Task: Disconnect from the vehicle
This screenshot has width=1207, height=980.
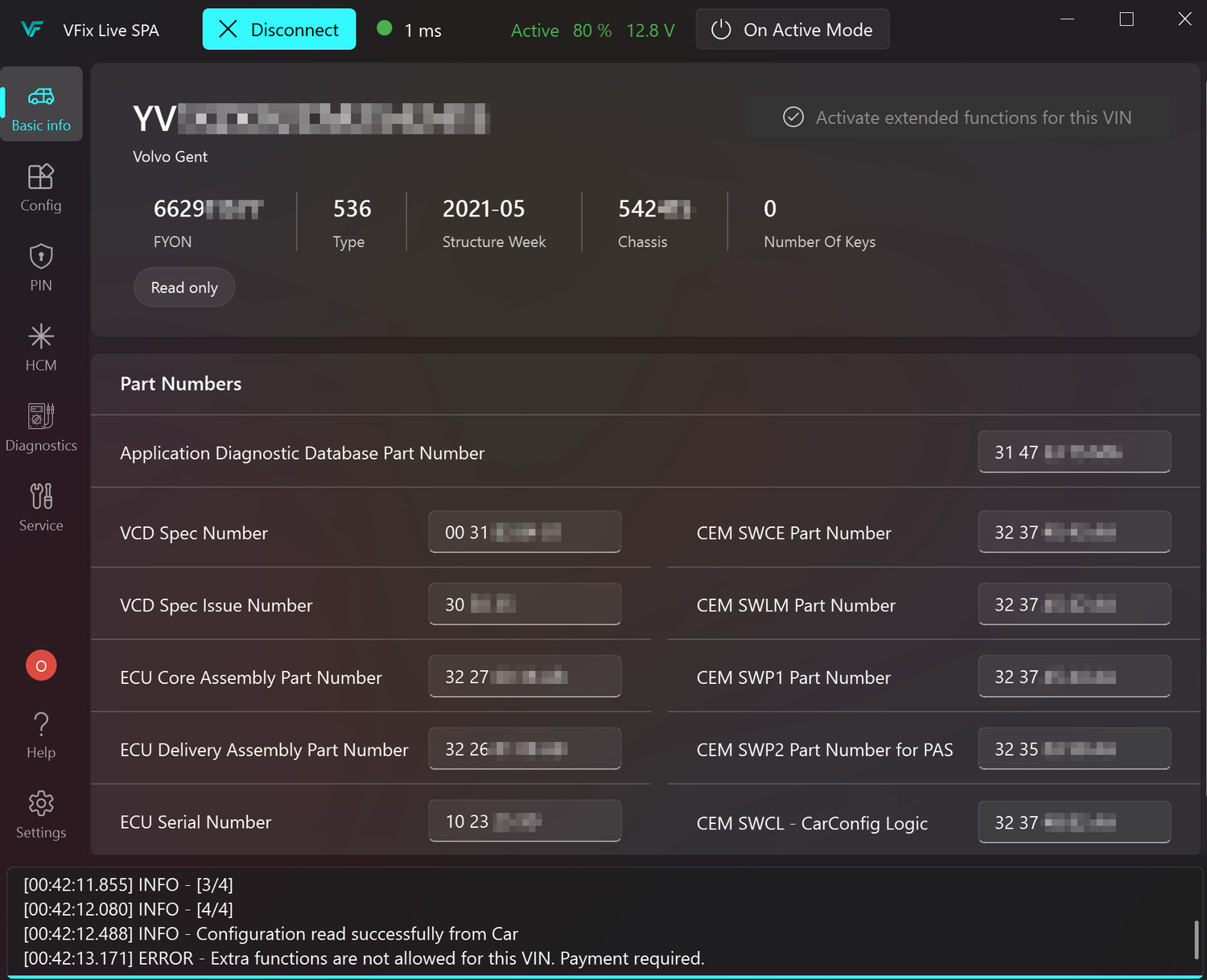Action: [279, 29]
